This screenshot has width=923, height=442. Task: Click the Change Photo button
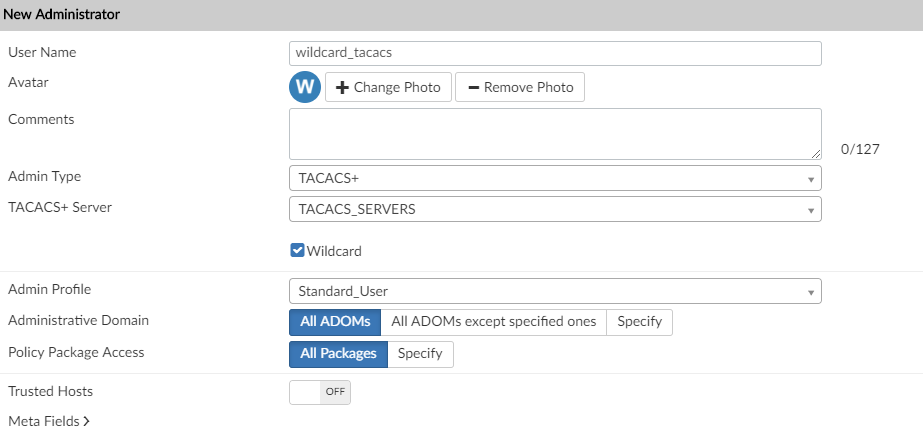coord(389,87)
